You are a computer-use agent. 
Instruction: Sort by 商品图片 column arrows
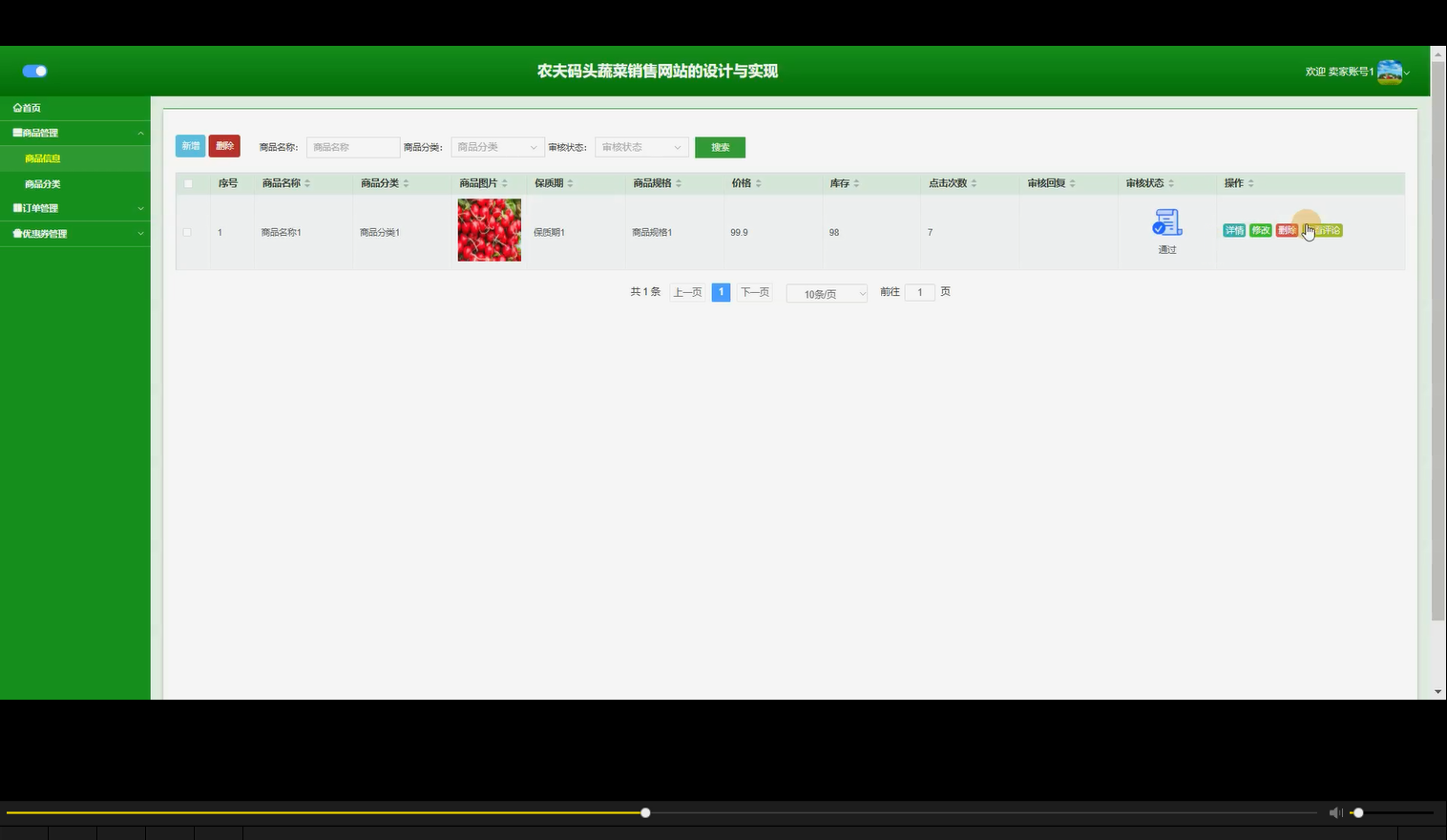click(504, 183)
